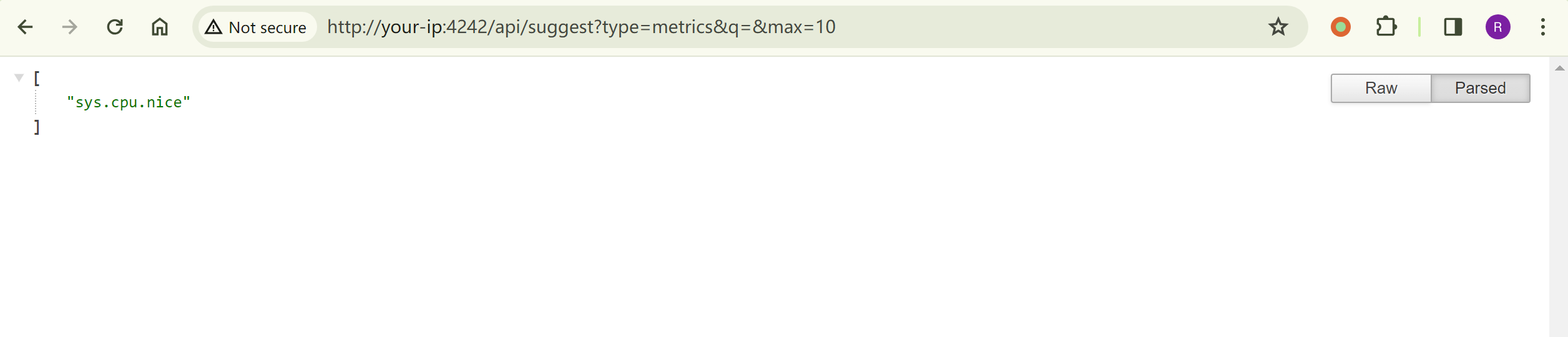Click the address bar URL
Screen dimensions: 1568x337
pos(581,27)
